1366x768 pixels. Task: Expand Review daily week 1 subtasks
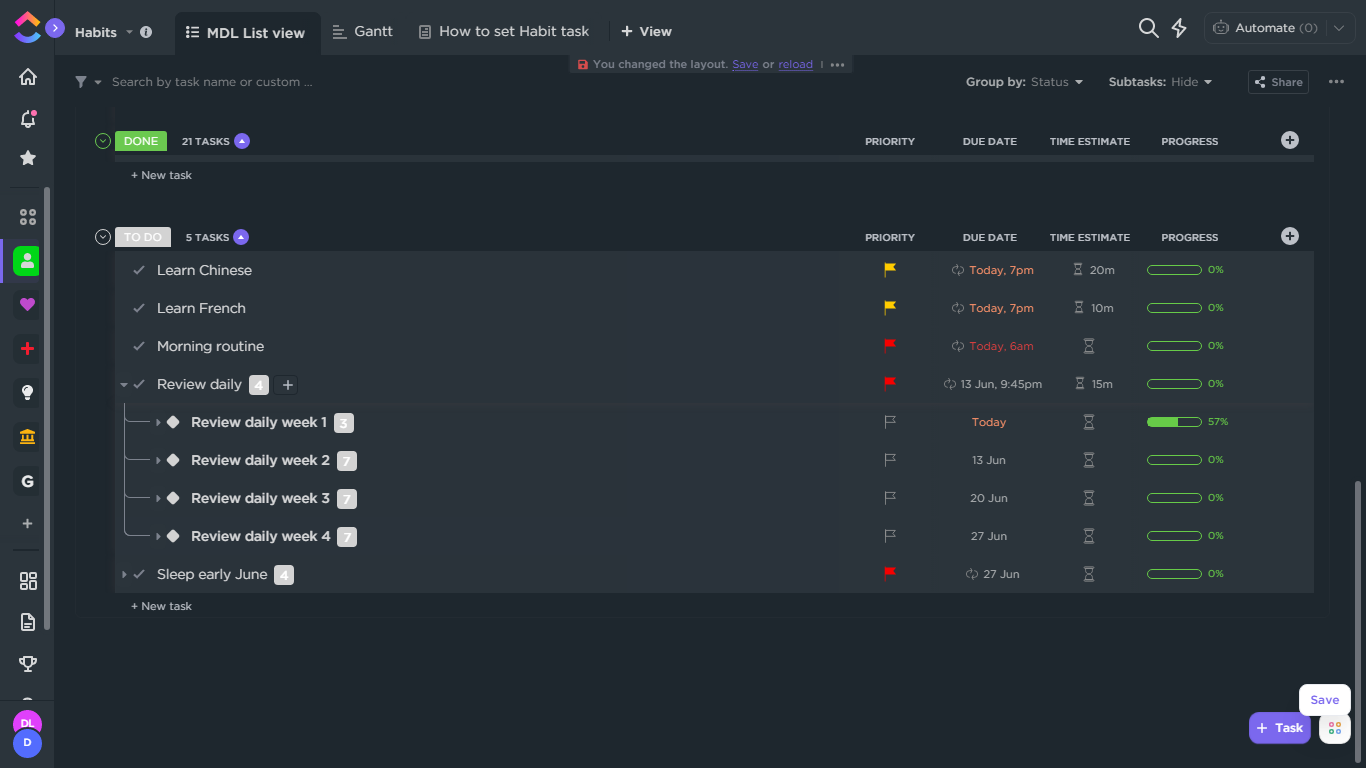(158, 422)
